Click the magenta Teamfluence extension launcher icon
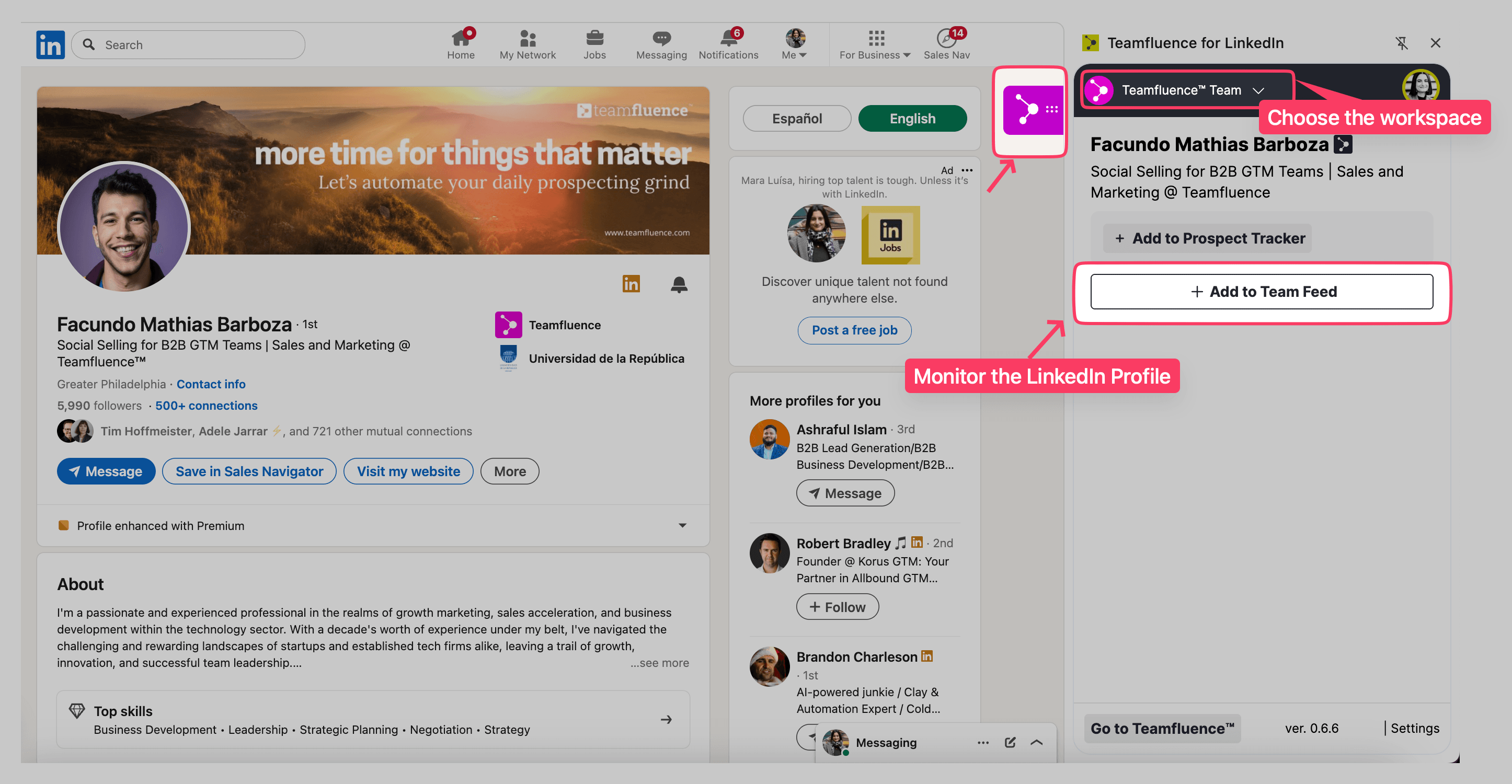The height and width of the screenshot is (784, 1512). tap(1032, 110)
